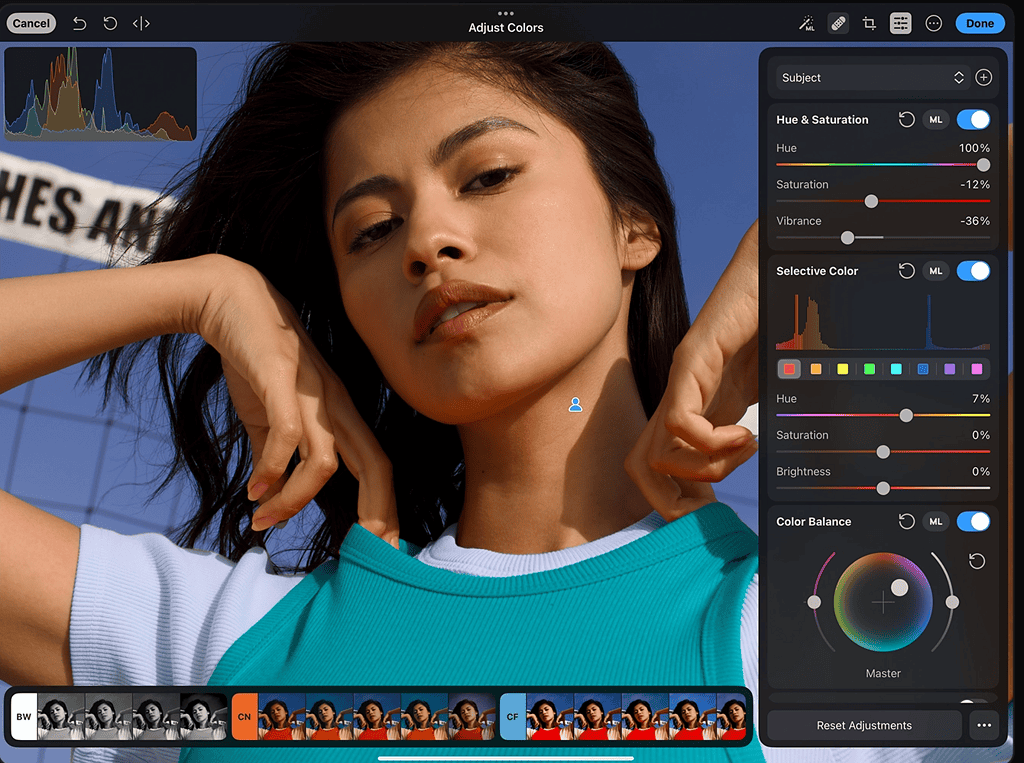Click the revert circular arrow in top bar
The image size is (1024, 763).
pos(110,24)
